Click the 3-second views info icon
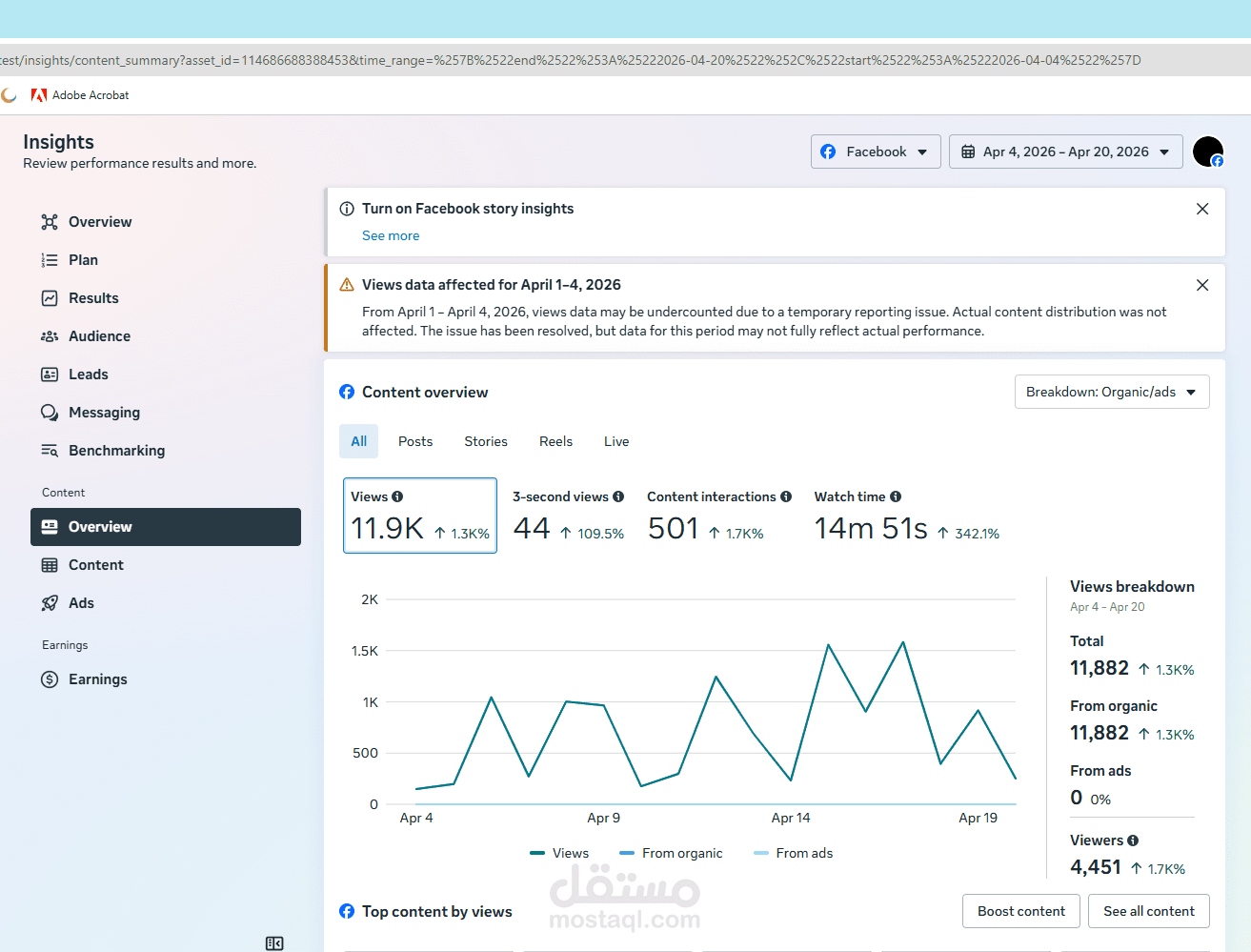 [x=618, y=496]
